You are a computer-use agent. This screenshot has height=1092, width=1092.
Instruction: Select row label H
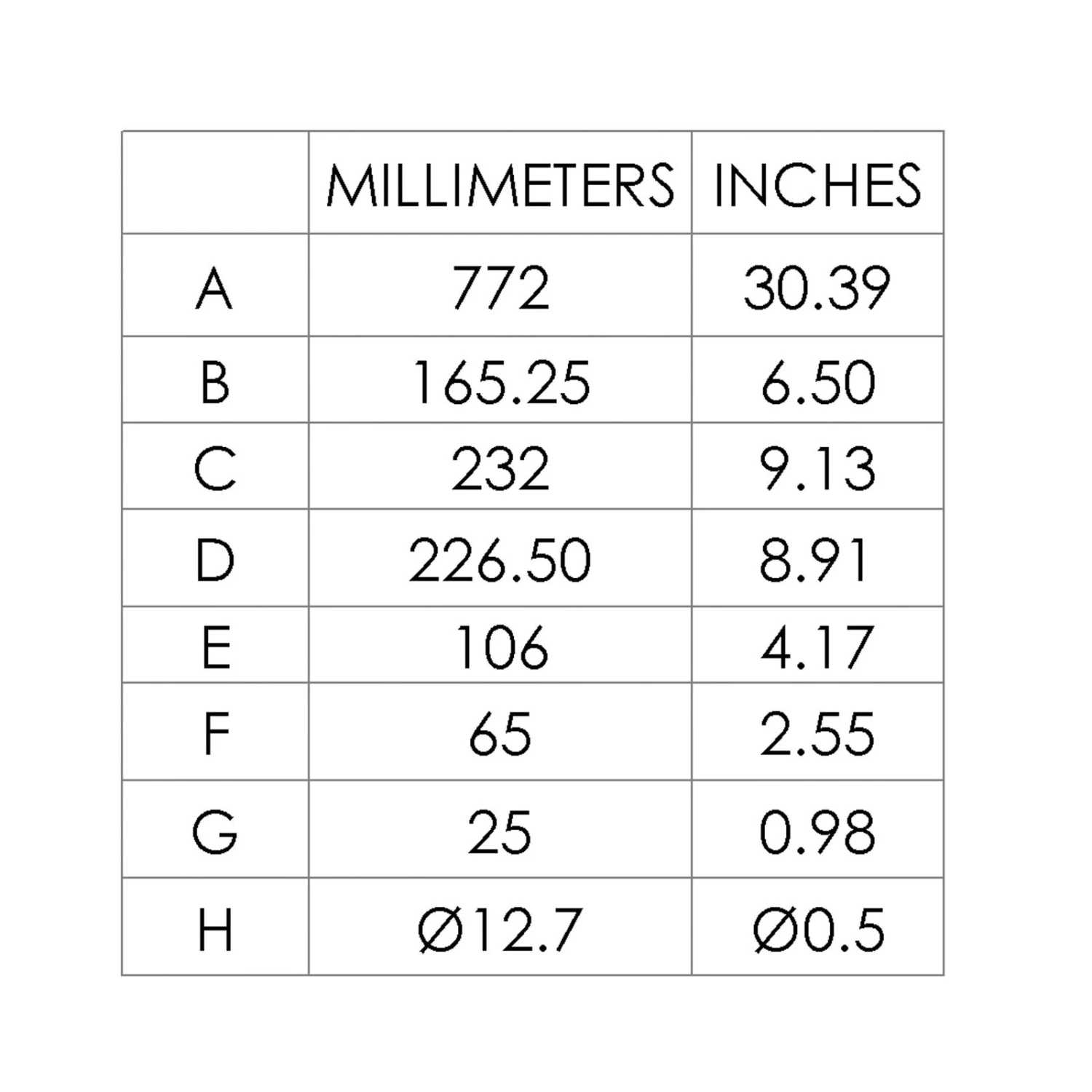pyautogui.click(x=215, y=930)
